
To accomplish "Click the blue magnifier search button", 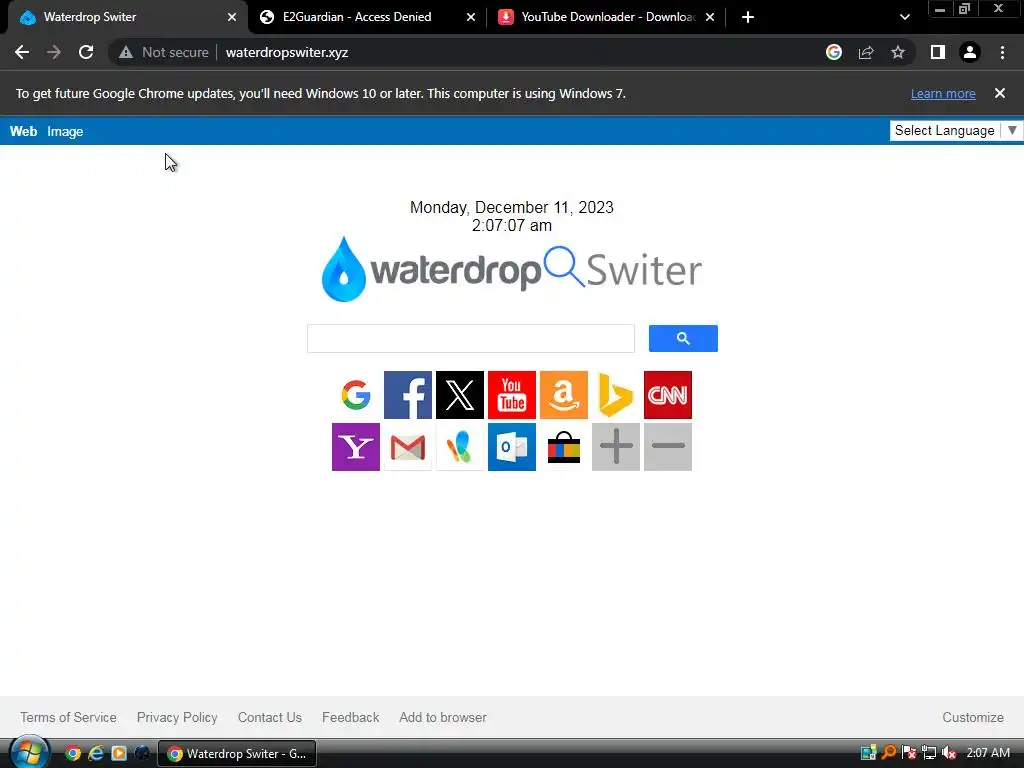I will 683,338.
